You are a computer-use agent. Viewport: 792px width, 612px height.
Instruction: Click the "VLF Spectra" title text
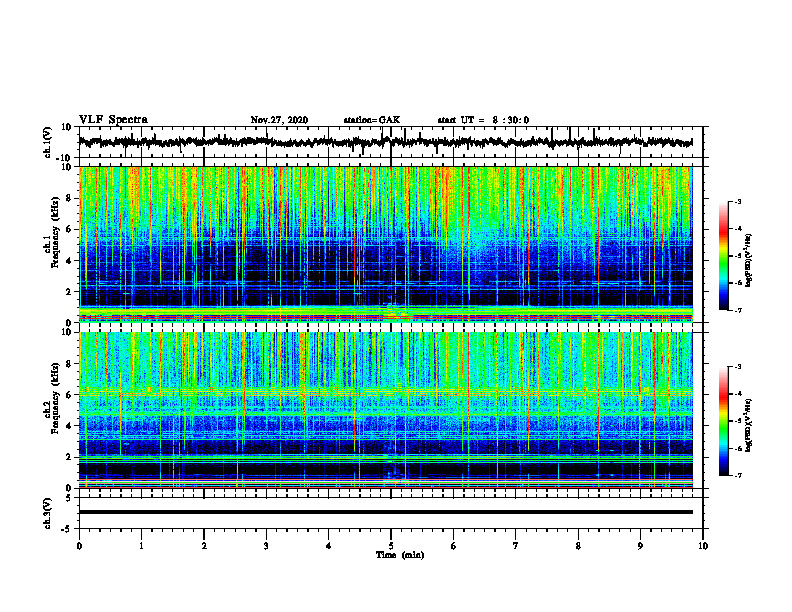click(113, 120)
